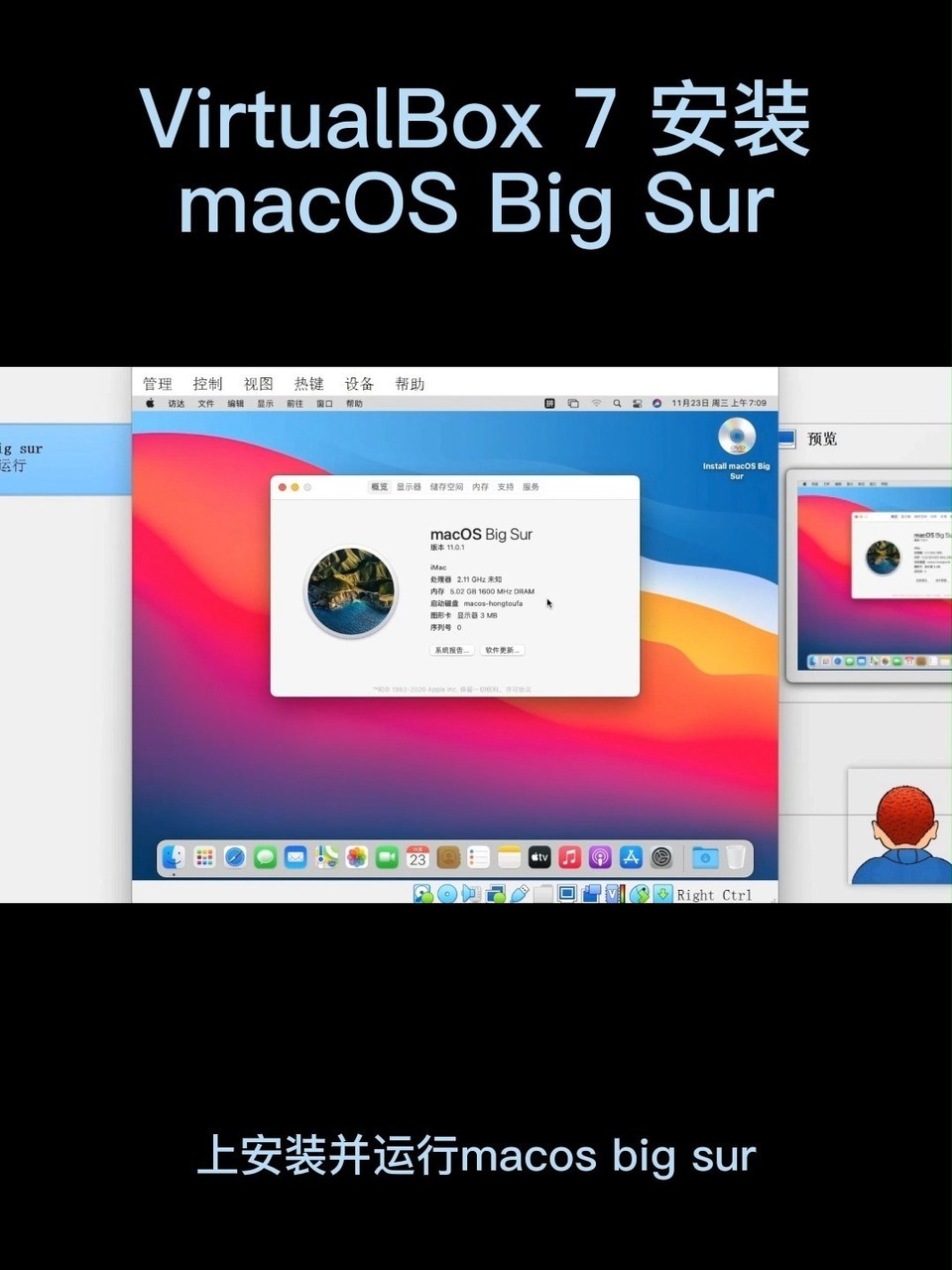Open the Install macOS Big Sur DVD icon

(736, 438)
